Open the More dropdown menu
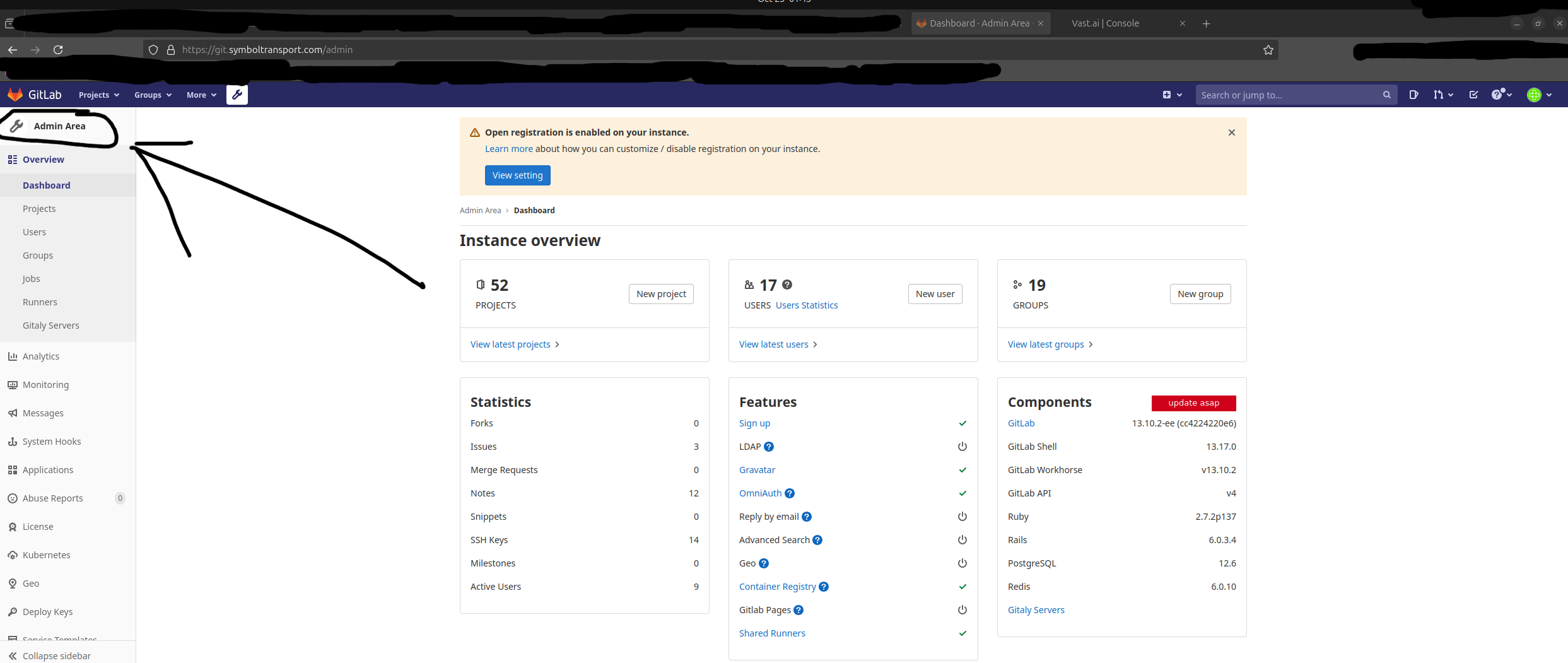The width and height of the screenshot is (1568, 663). tap(201, 95)
